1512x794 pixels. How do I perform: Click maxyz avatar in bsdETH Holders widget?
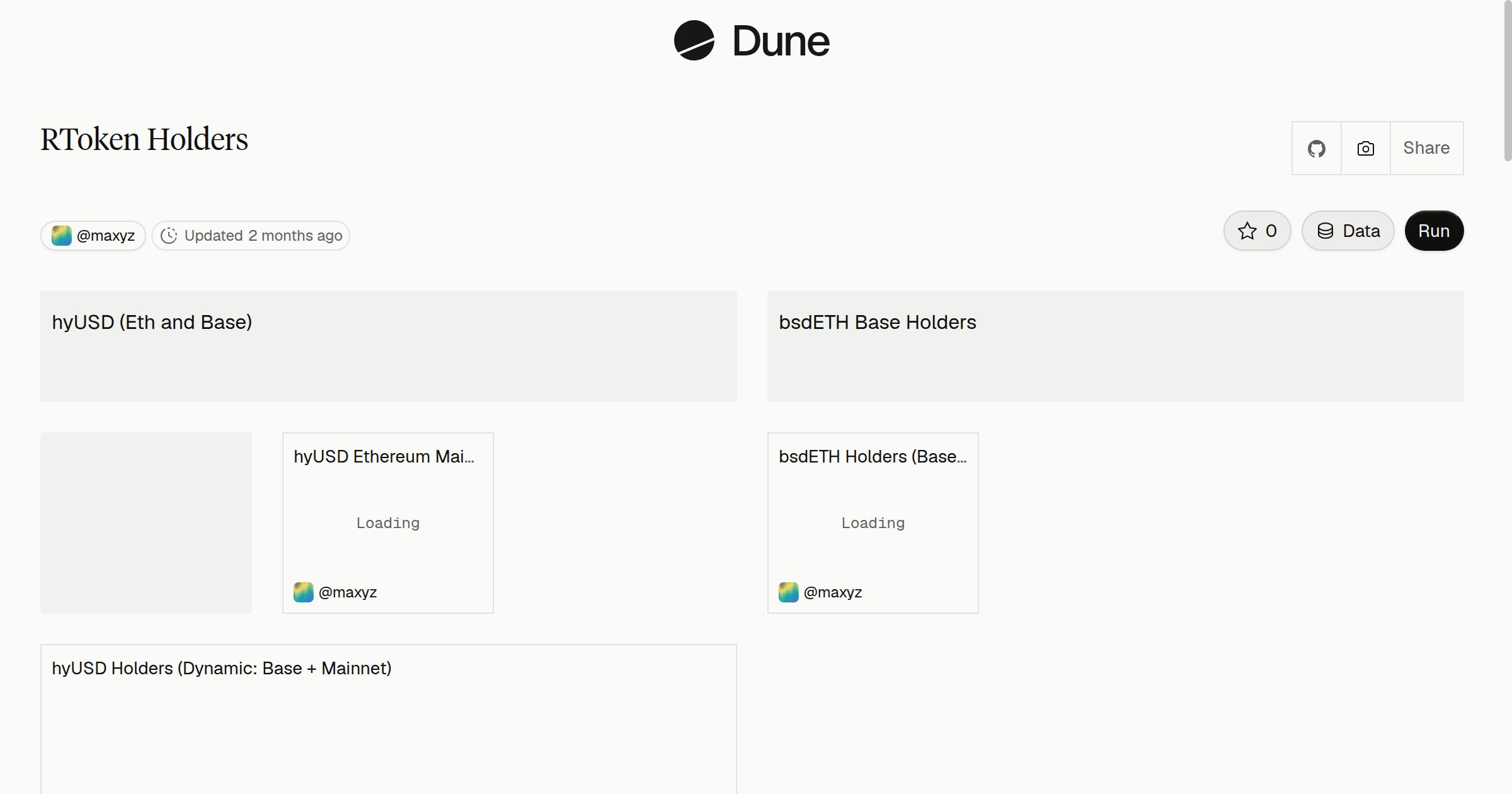pos(789,592)
